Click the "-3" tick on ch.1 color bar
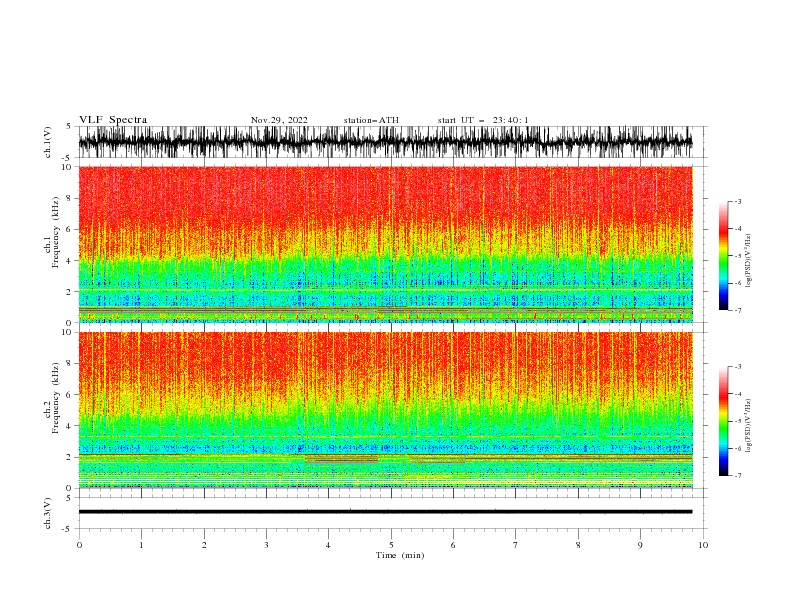Screen dimensions: 792x612 (x=738, y=201)
